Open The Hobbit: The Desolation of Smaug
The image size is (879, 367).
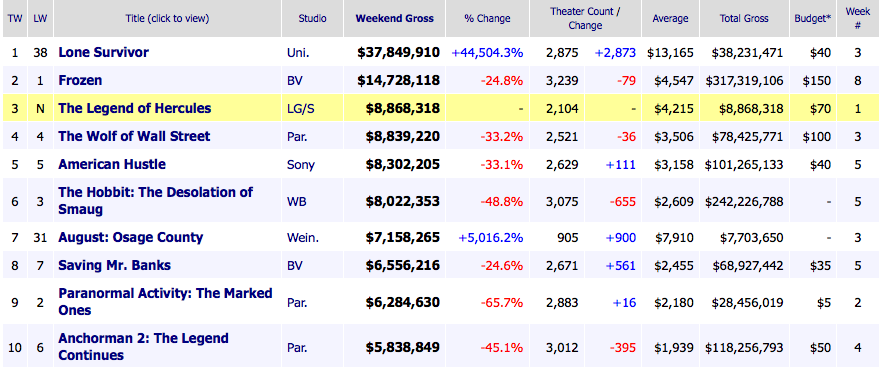coord(155,201)
